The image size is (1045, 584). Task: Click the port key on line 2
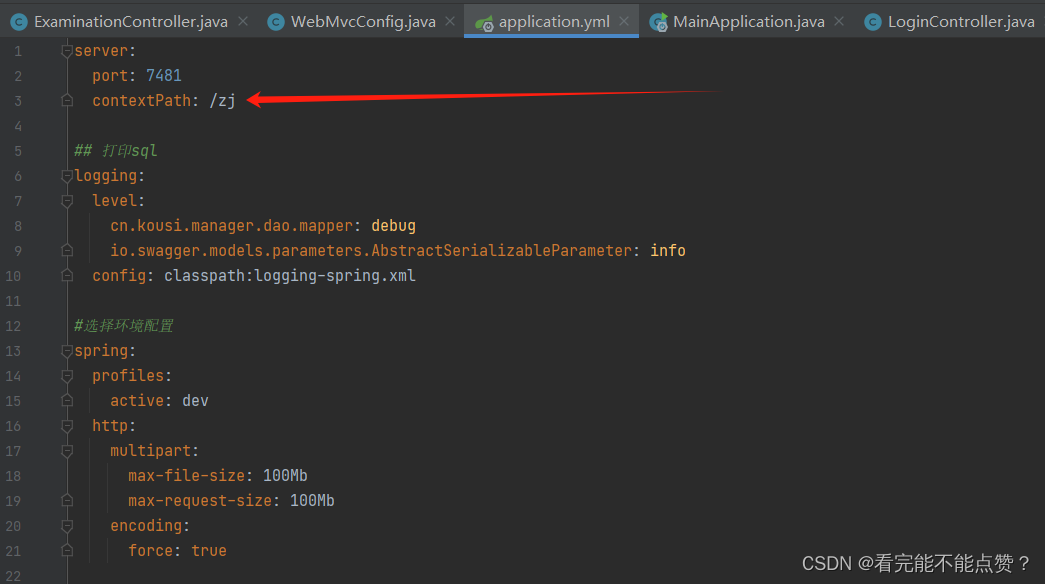tap(110, 76)
